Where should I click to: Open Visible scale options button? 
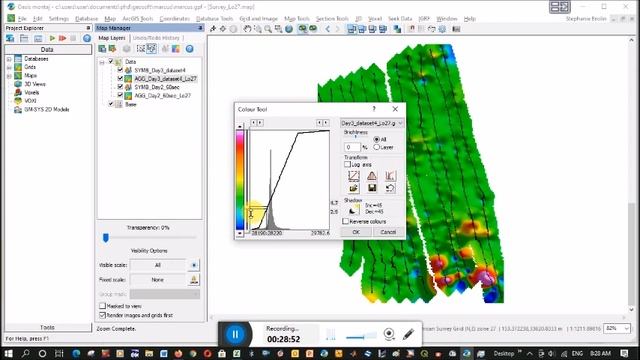(x=193, y=265)
